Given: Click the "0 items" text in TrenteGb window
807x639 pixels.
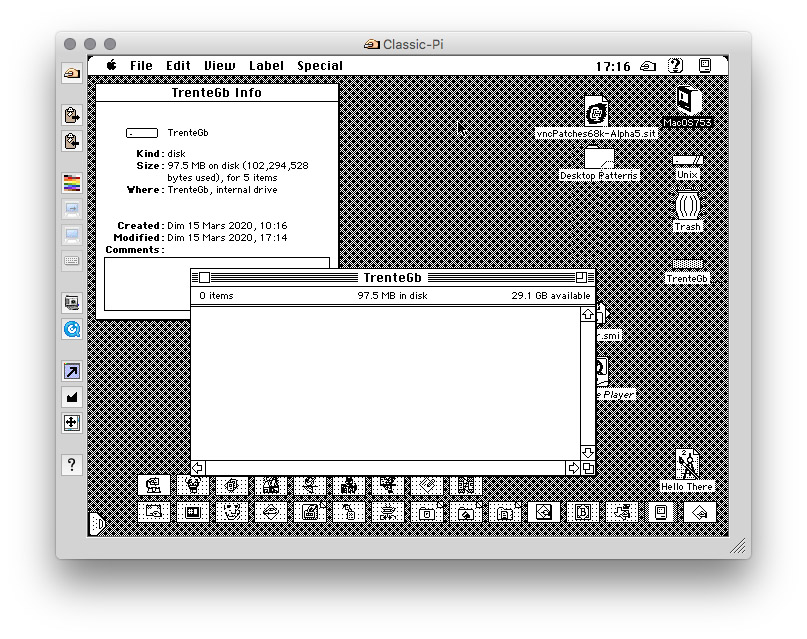Looking at the screenshot, I should tap(216, 296).
